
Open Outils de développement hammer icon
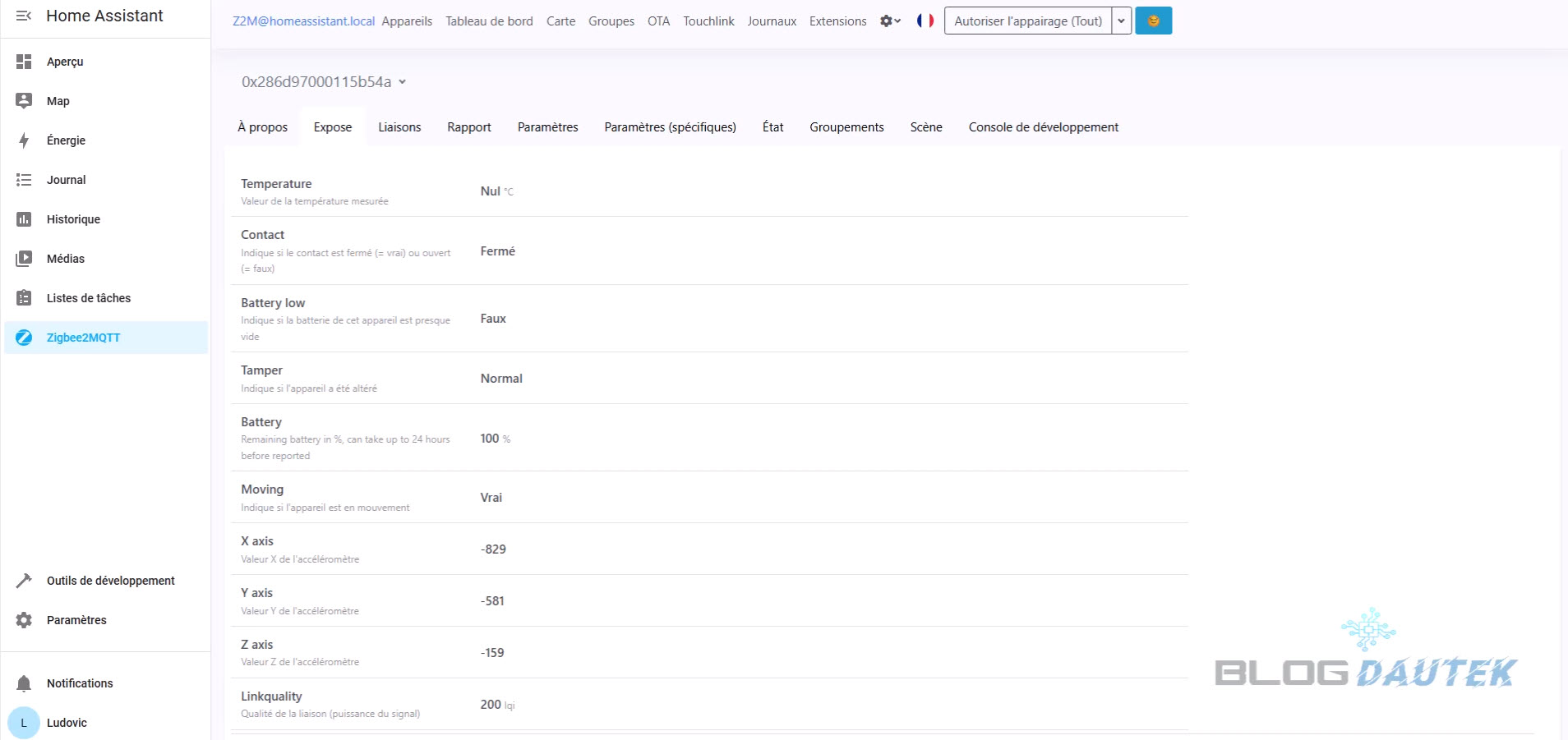(24, 581)
